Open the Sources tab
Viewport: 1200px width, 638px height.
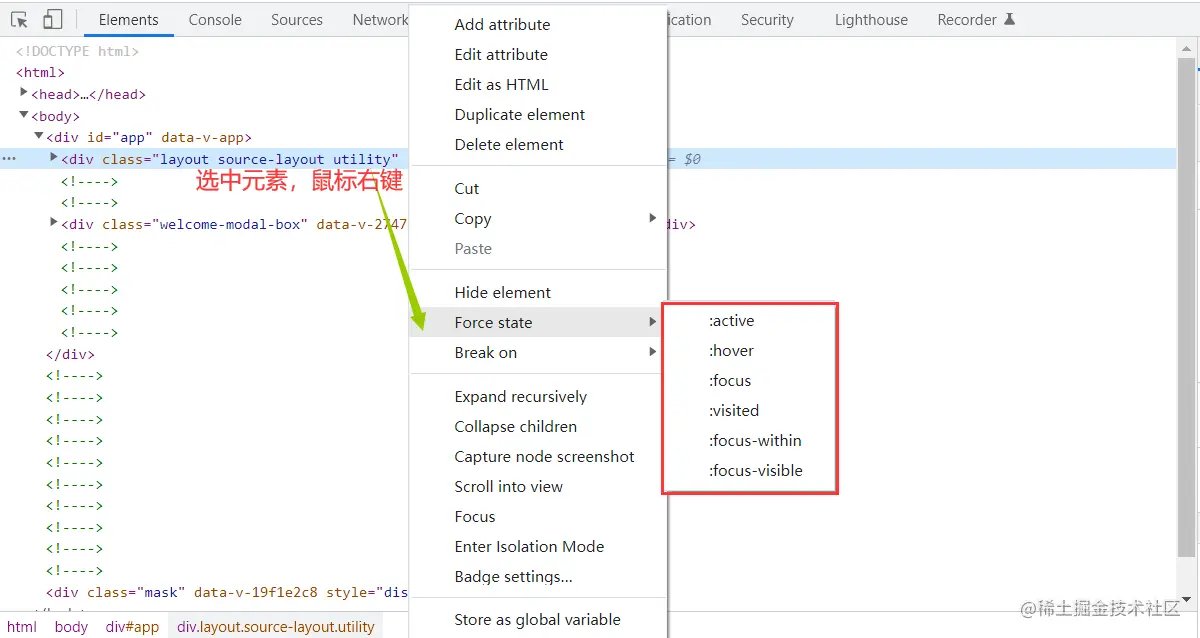click(x=297, y=20)
